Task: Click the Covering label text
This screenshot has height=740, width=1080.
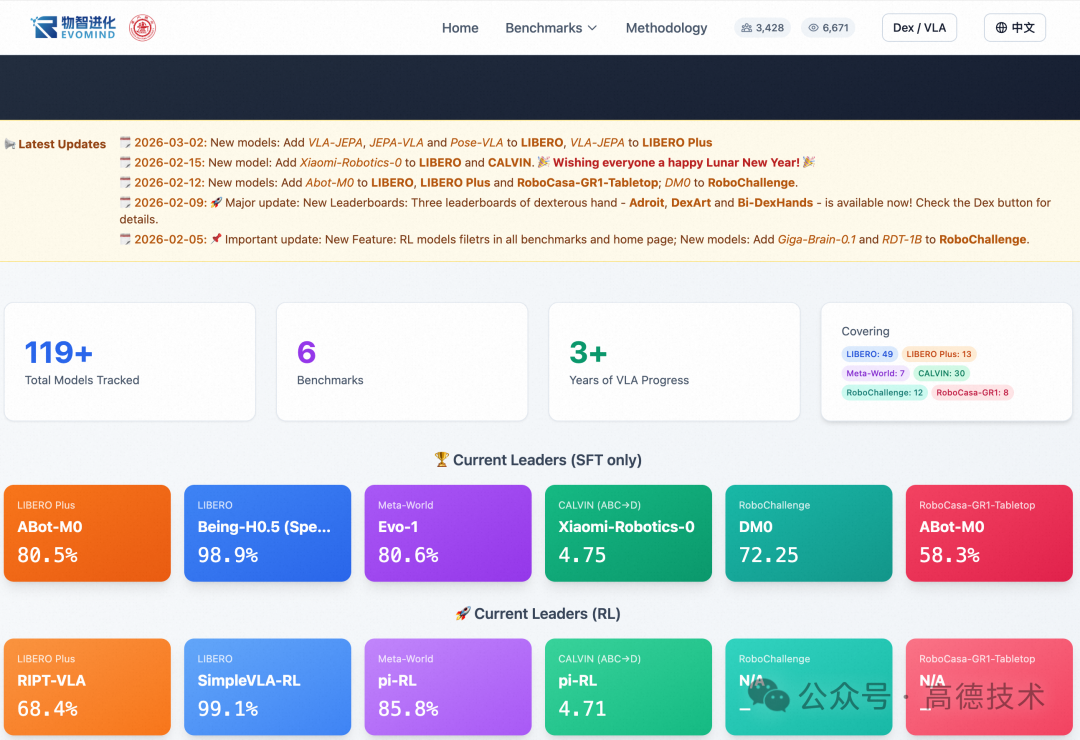Action: point(865,331)
